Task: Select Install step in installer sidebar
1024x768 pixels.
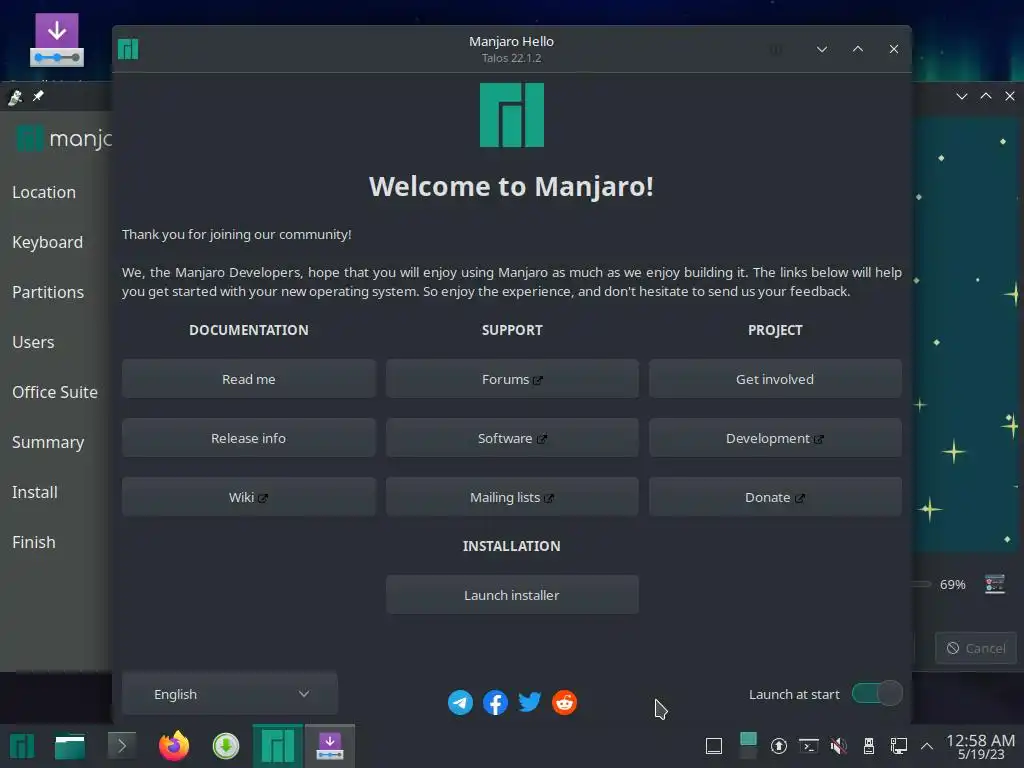Action: coord(35,492)
